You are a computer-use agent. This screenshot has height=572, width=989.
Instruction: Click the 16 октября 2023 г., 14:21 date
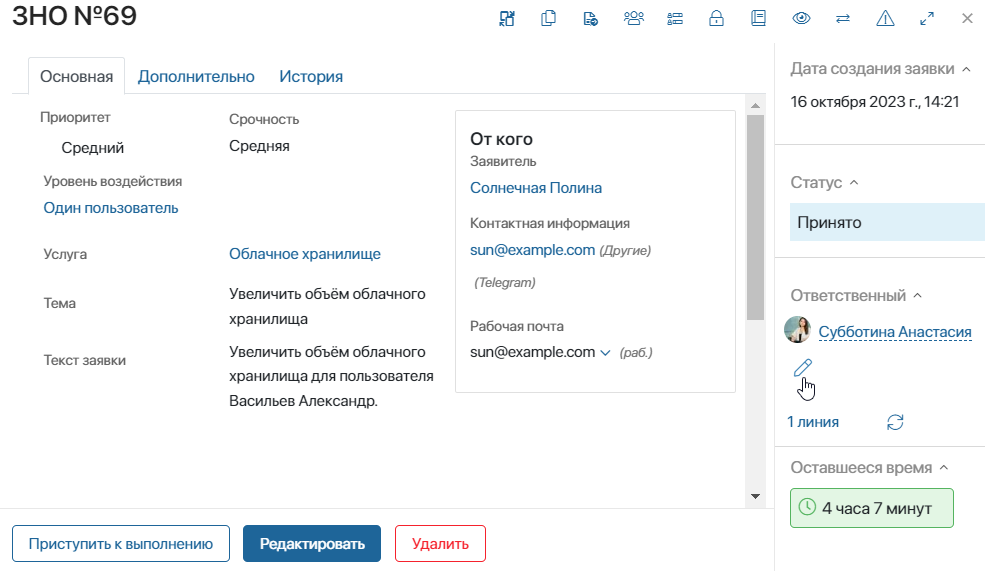pos(874,102)
